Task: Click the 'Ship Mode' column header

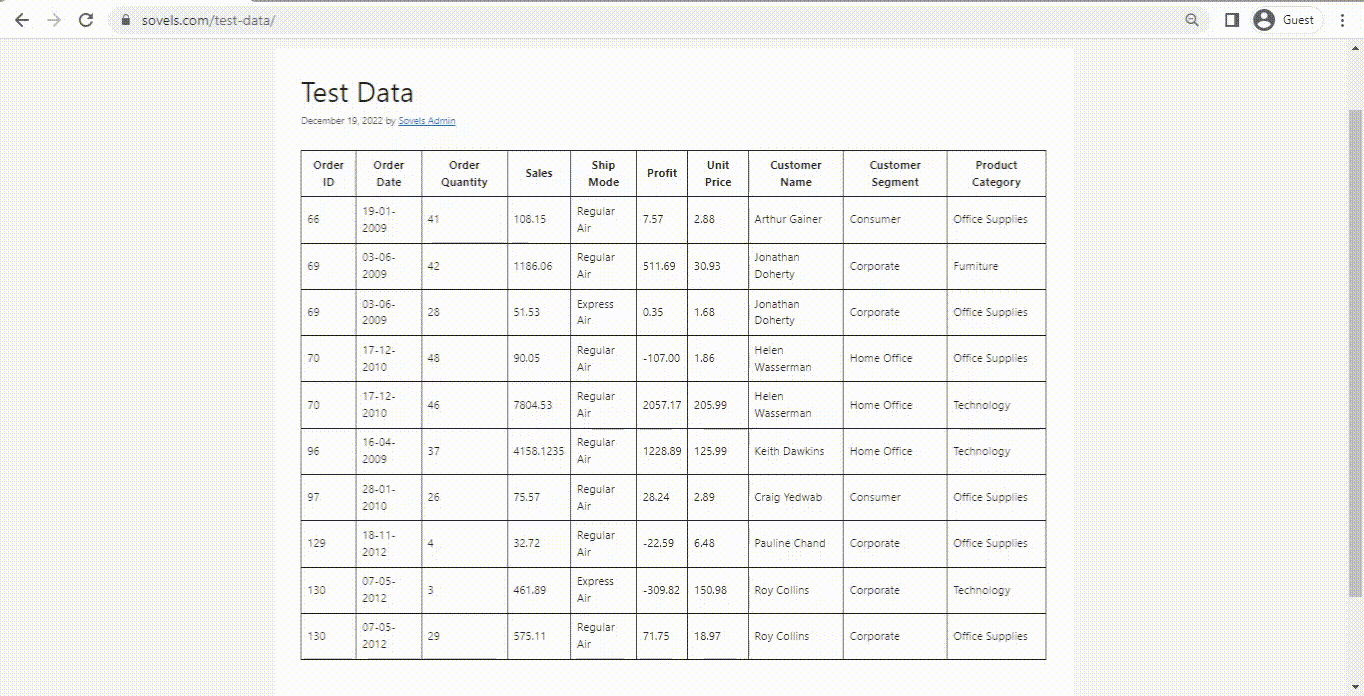Action: [x=603, y=174]
